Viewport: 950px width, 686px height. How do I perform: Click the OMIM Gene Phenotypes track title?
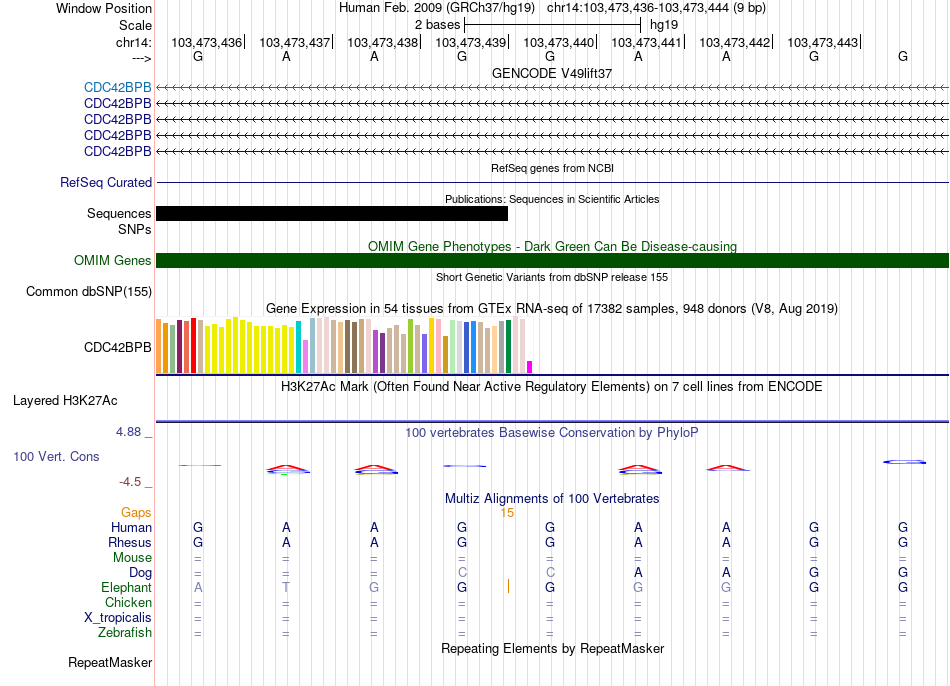553,246
